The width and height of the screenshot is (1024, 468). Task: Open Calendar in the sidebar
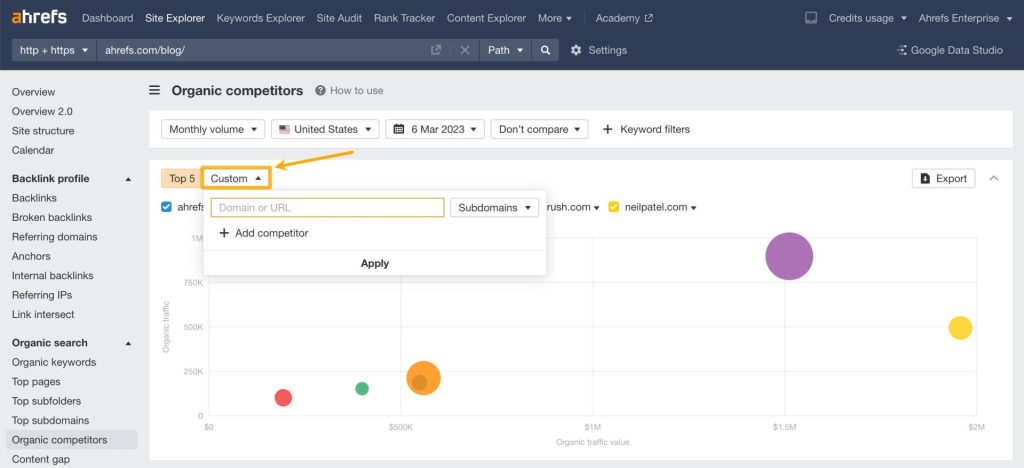(33, 150)
